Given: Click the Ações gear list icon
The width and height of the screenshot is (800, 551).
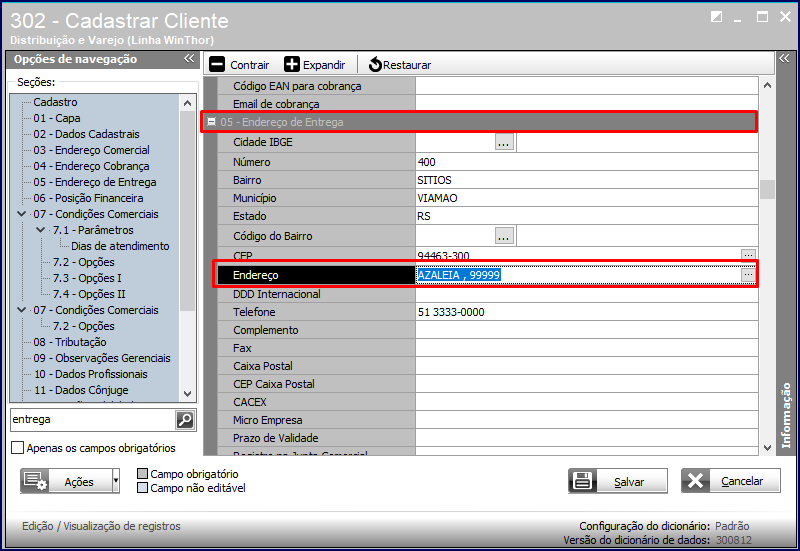Looking at the screenshot, I should click(35, 481).
